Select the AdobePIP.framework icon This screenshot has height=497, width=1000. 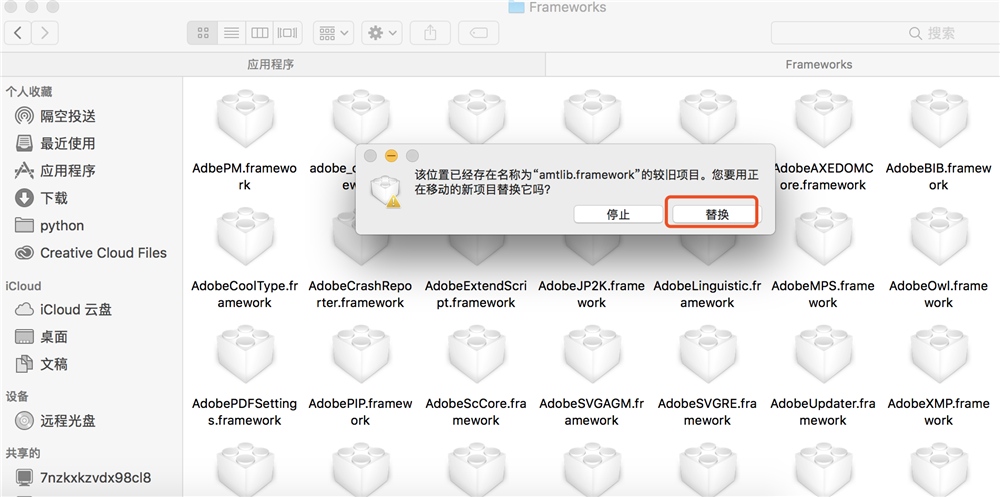[x=360, y=355]
